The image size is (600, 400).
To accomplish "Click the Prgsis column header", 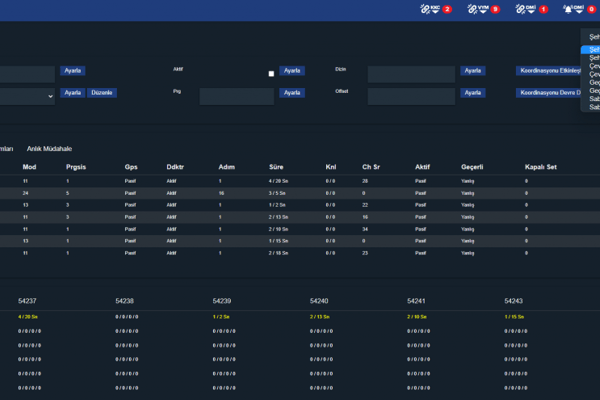I will 76,167.
